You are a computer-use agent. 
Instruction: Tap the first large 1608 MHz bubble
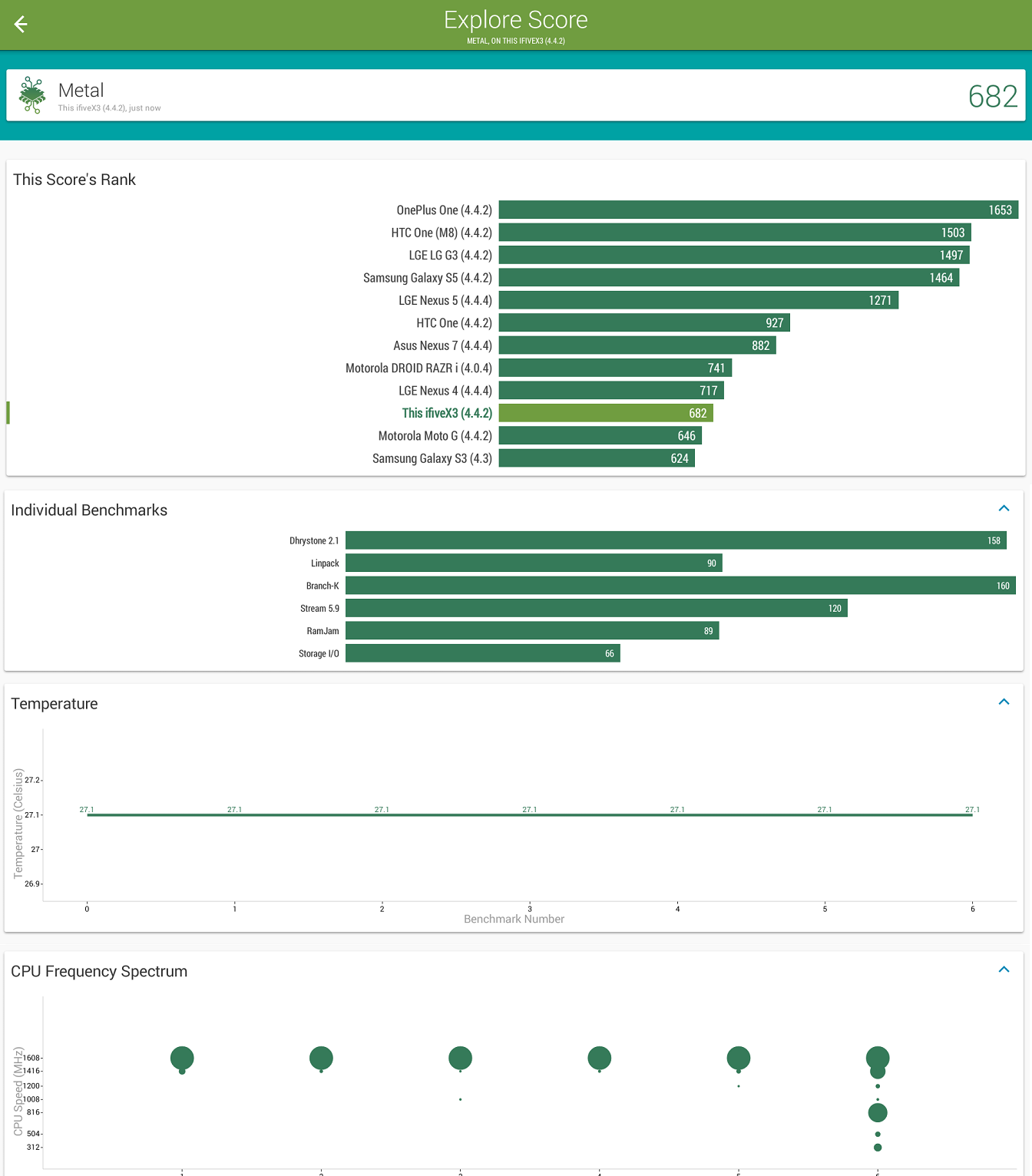pyautogui.click(x=182, y=1058)
